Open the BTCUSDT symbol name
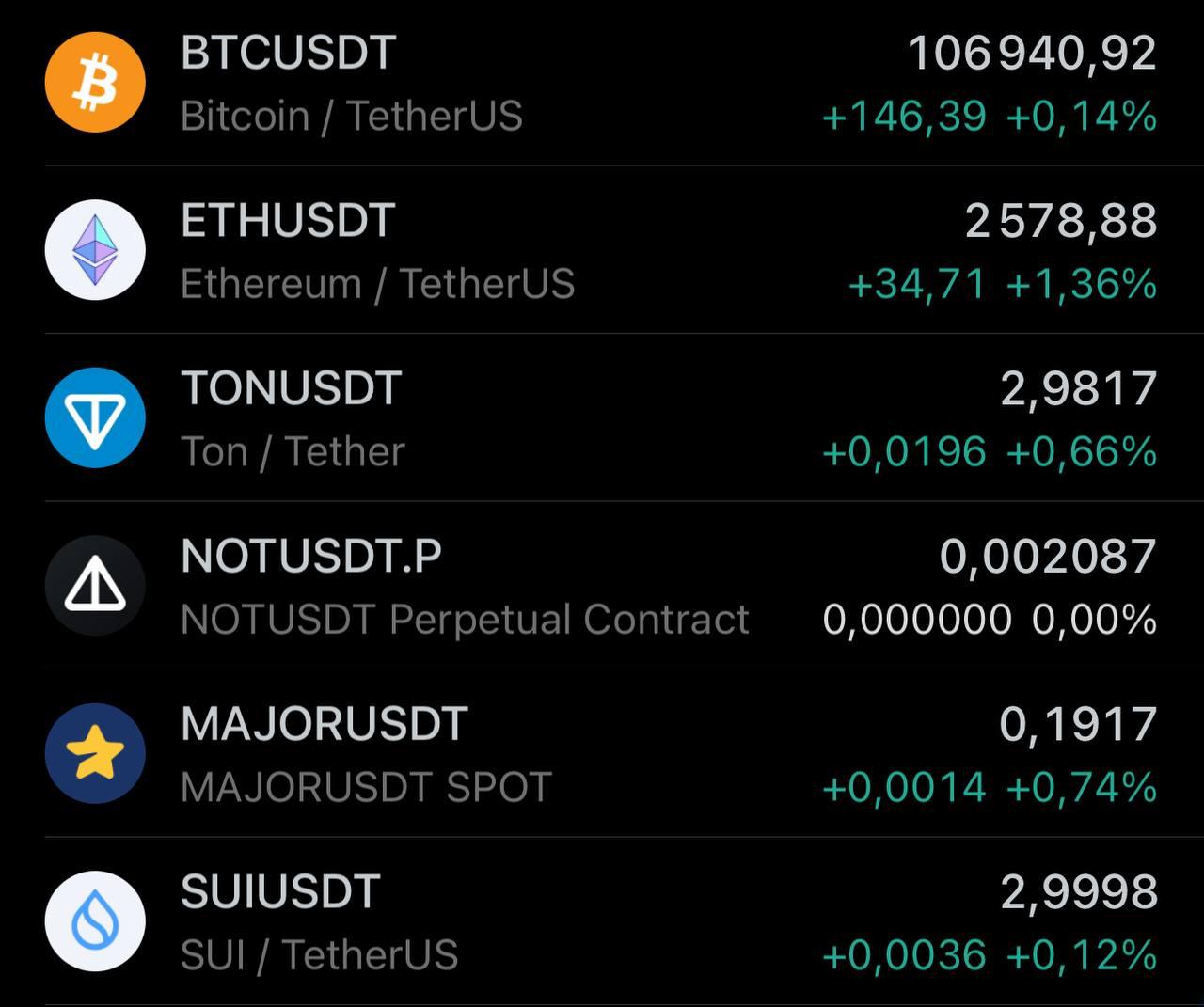 [x=288, y=53]
